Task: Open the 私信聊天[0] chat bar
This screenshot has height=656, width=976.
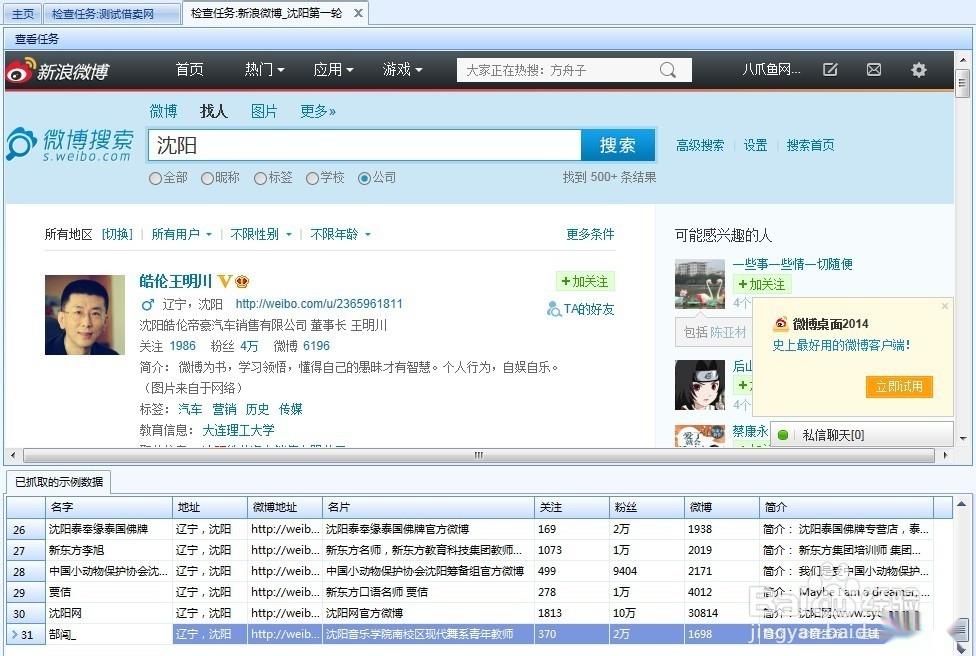Action: (861, 435)
